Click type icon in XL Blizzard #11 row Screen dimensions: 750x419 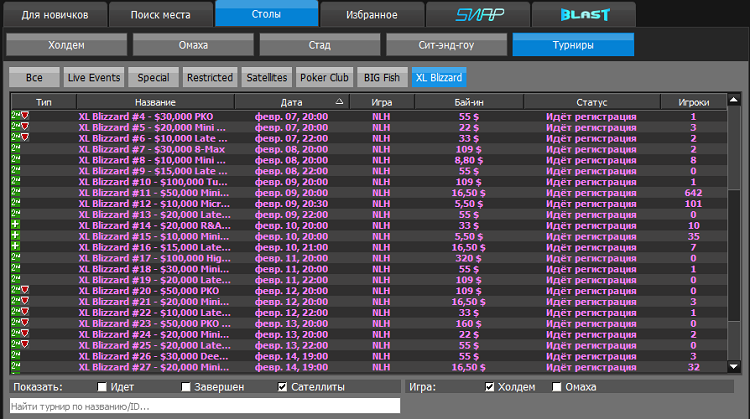click(x=15, y=194)
